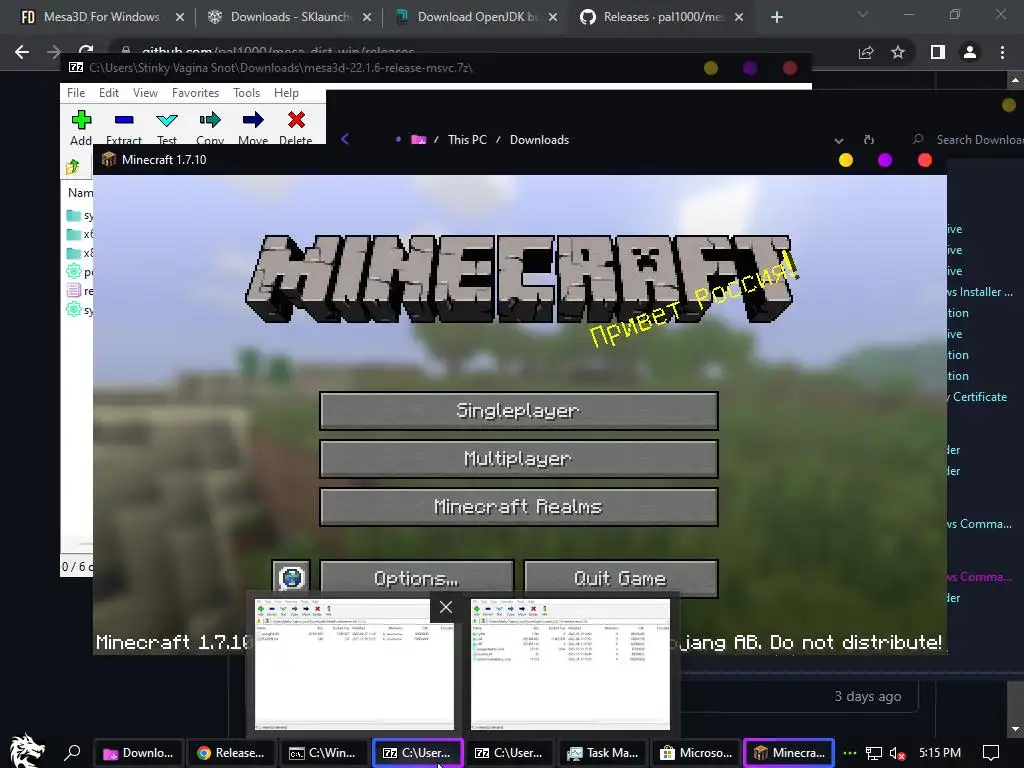This screenshot has height=768, width=1024.
Task: Click the Copy arrow icon in 7-Zip
Action: [x=210, y=120]
